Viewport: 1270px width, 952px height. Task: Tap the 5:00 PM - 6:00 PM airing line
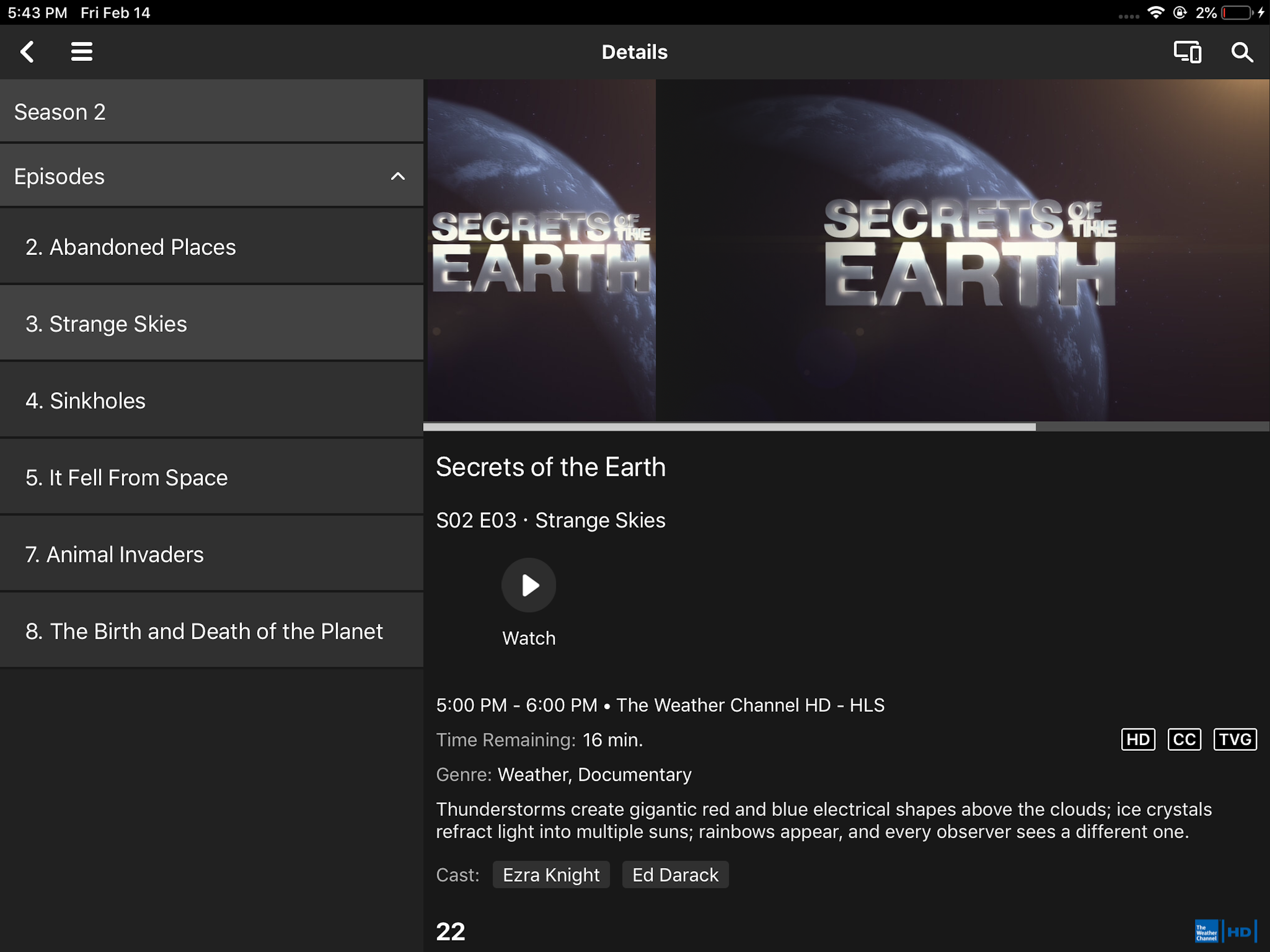coord(660,705)
